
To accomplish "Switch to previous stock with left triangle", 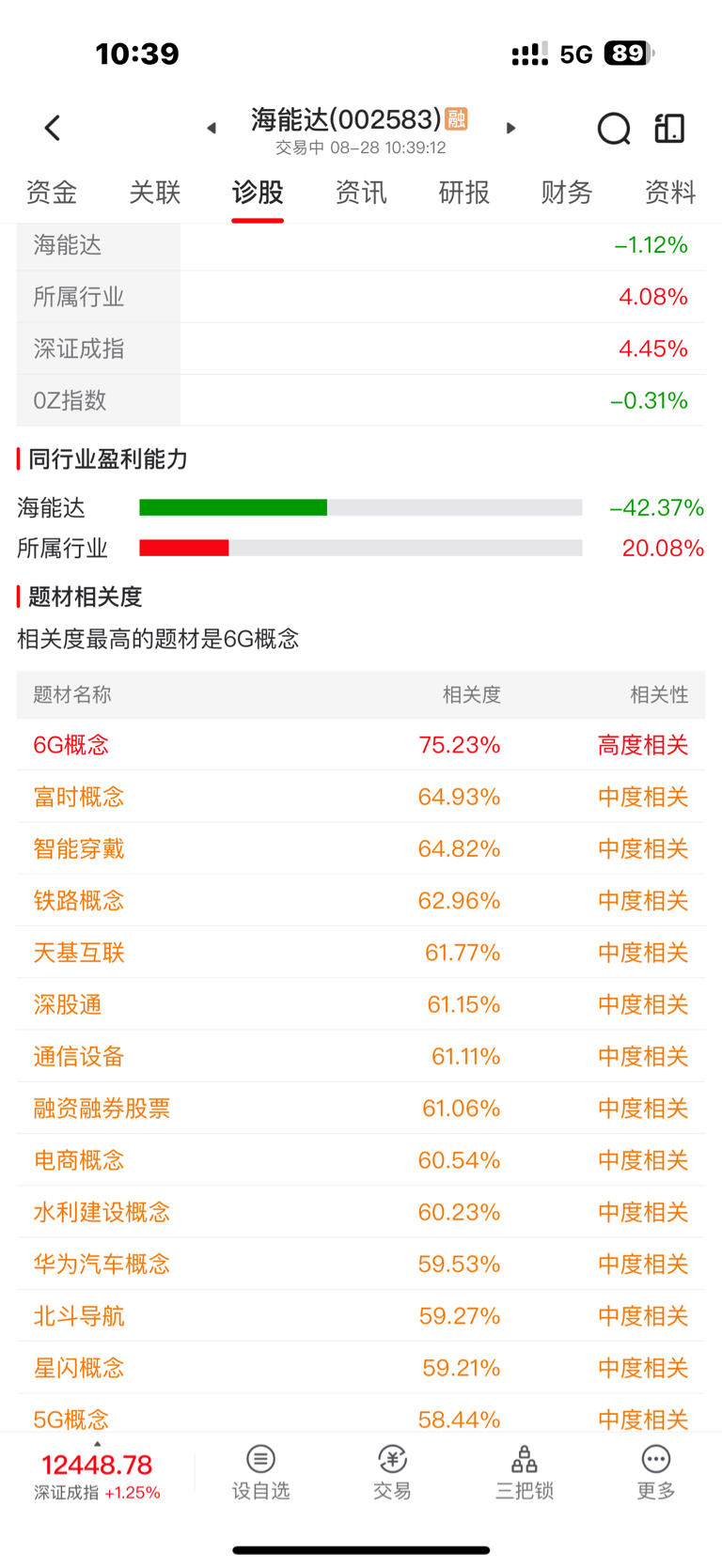I will tap(212, 128).
